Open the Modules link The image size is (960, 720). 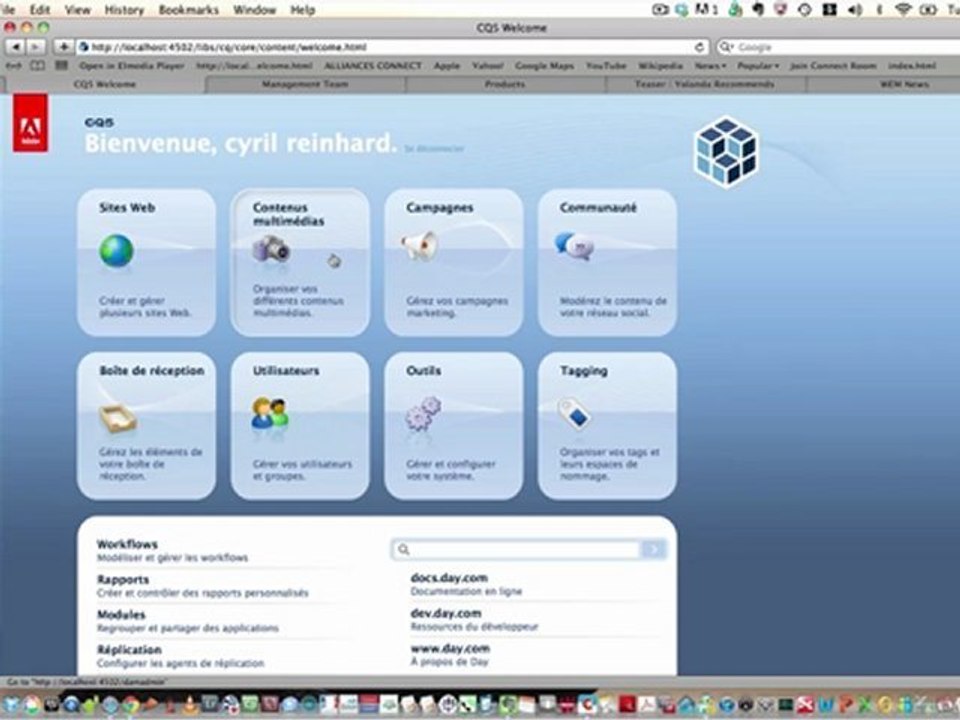[x=121, y=614]
